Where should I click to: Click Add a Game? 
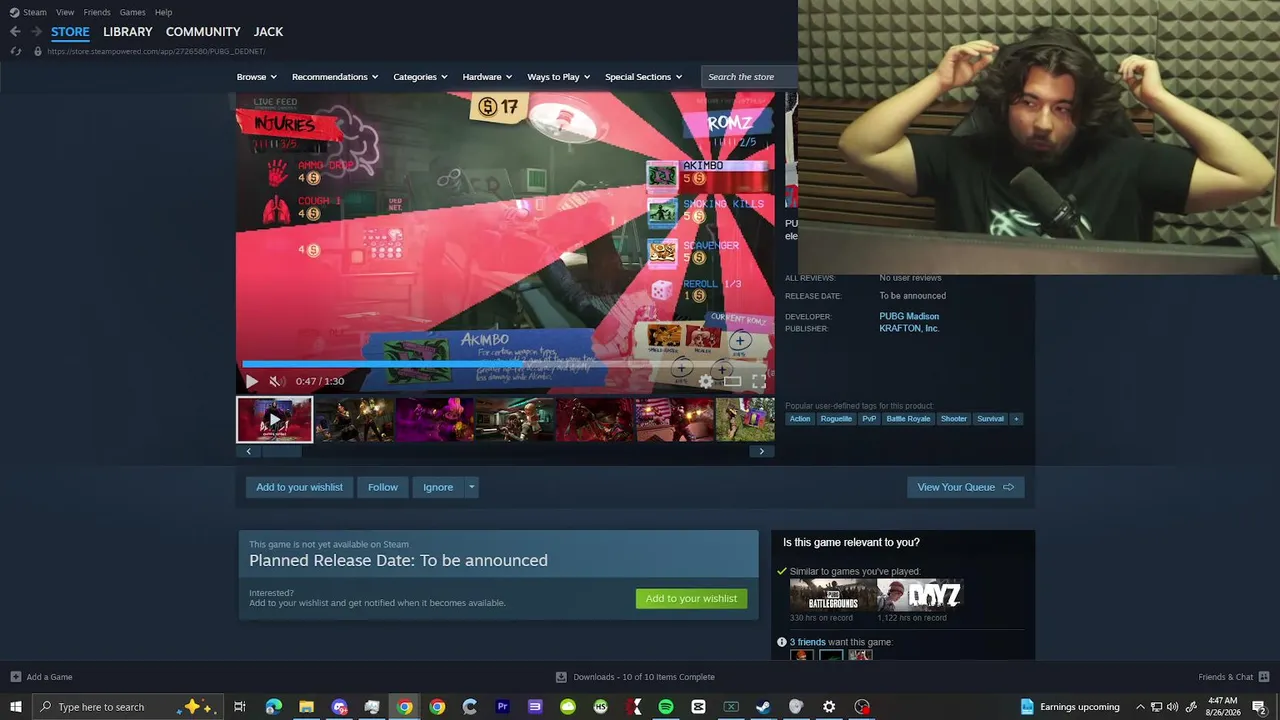pos(42,677)
